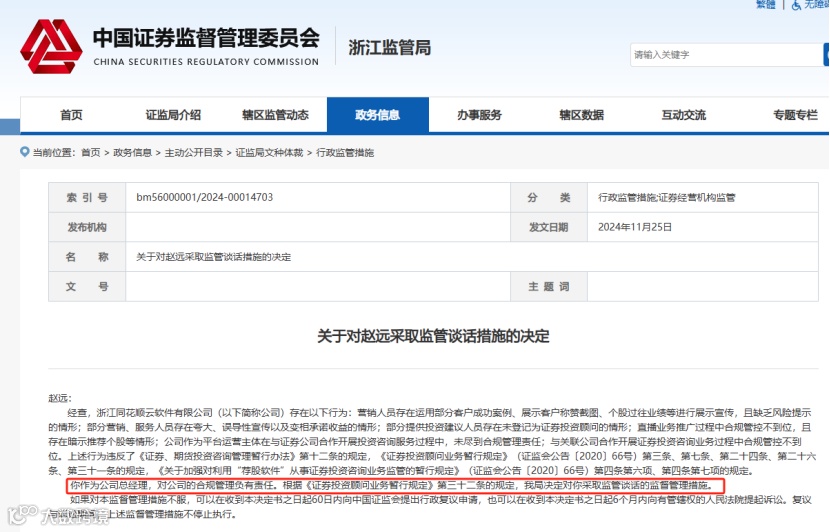Click the CSRC red logo emblem
The height and width of the screenshot is (532, 830).
51,47
